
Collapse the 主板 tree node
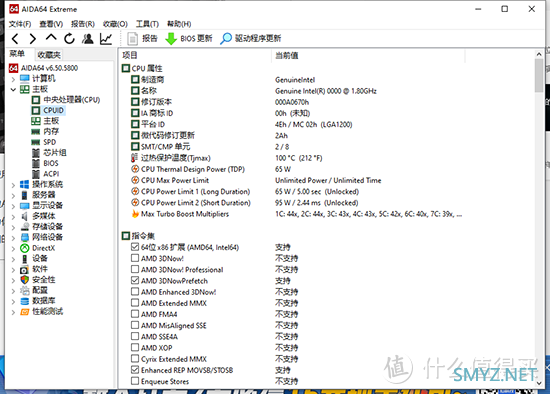(x=13, y=90)
